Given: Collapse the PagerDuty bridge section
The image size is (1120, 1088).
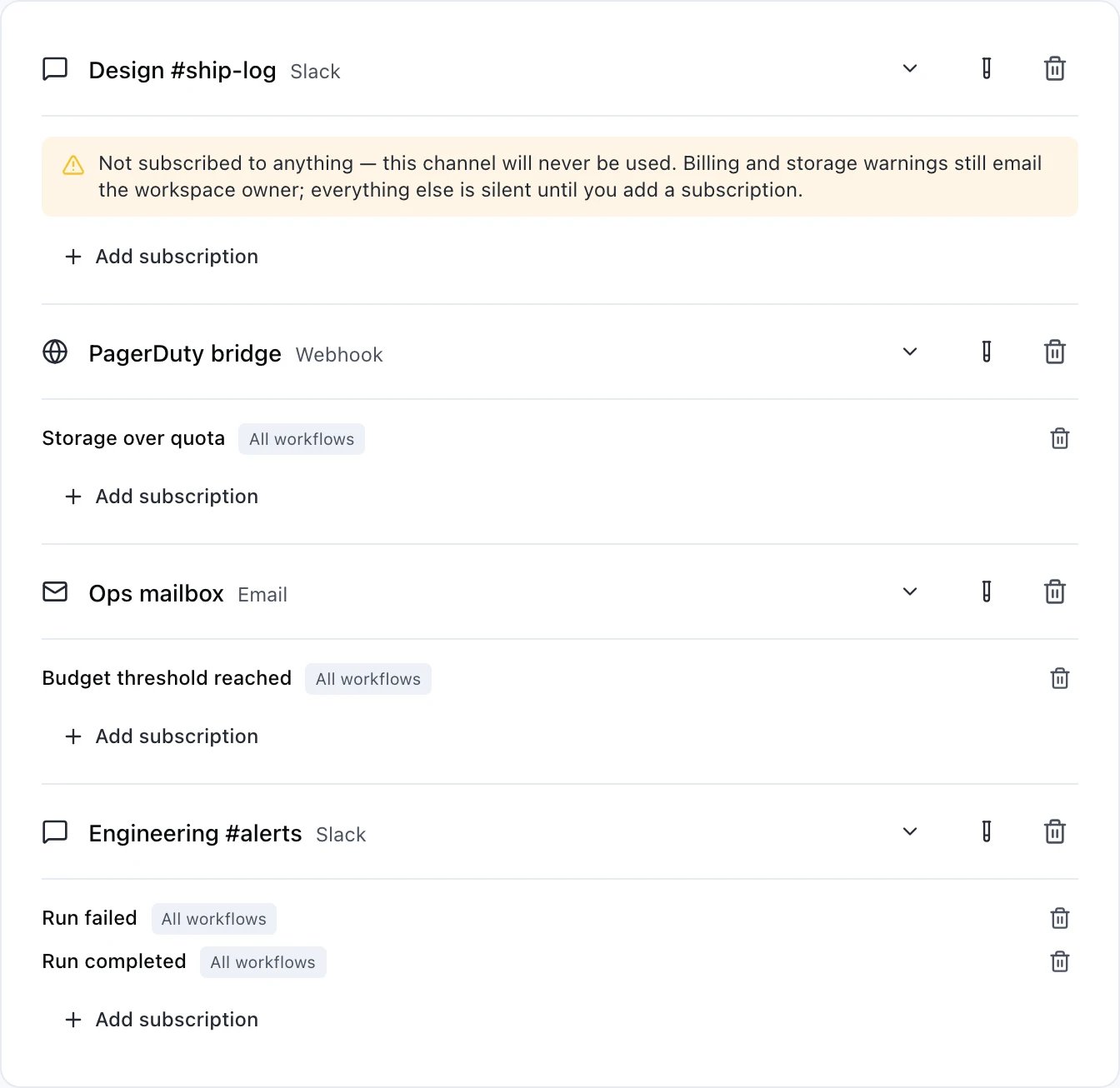Looking at the screenshot, I should point(910,352).
